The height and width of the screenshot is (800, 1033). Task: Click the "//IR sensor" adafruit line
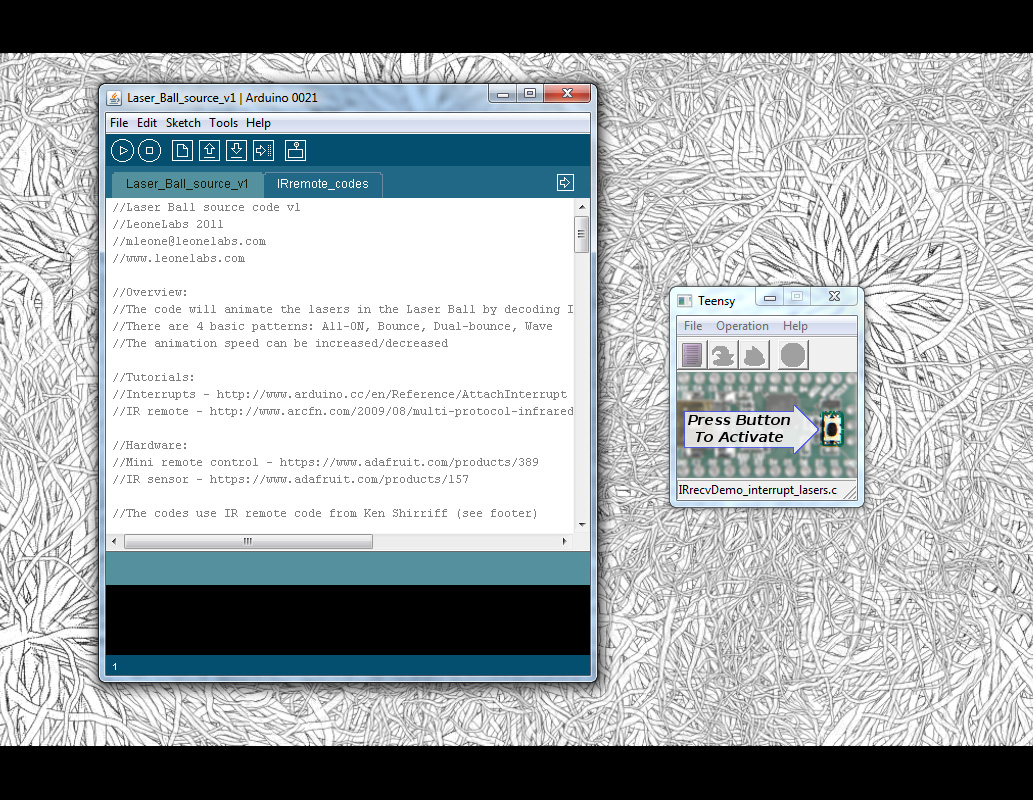pos(291,480)
